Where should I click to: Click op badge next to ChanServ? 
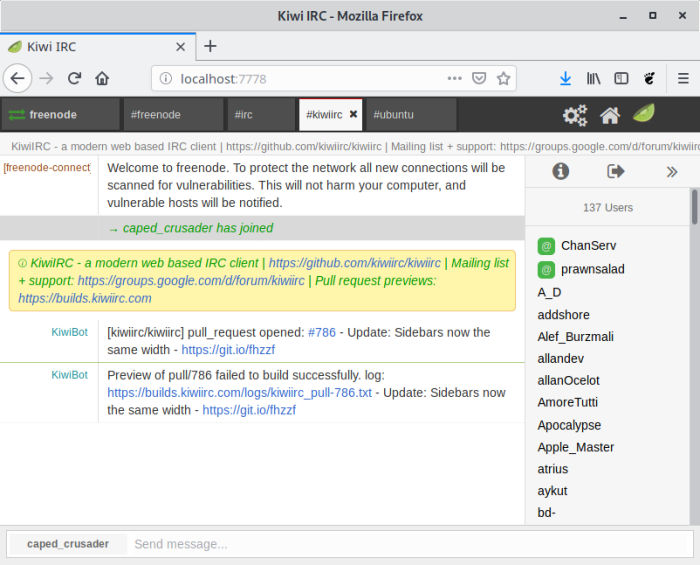coord(546,246)
